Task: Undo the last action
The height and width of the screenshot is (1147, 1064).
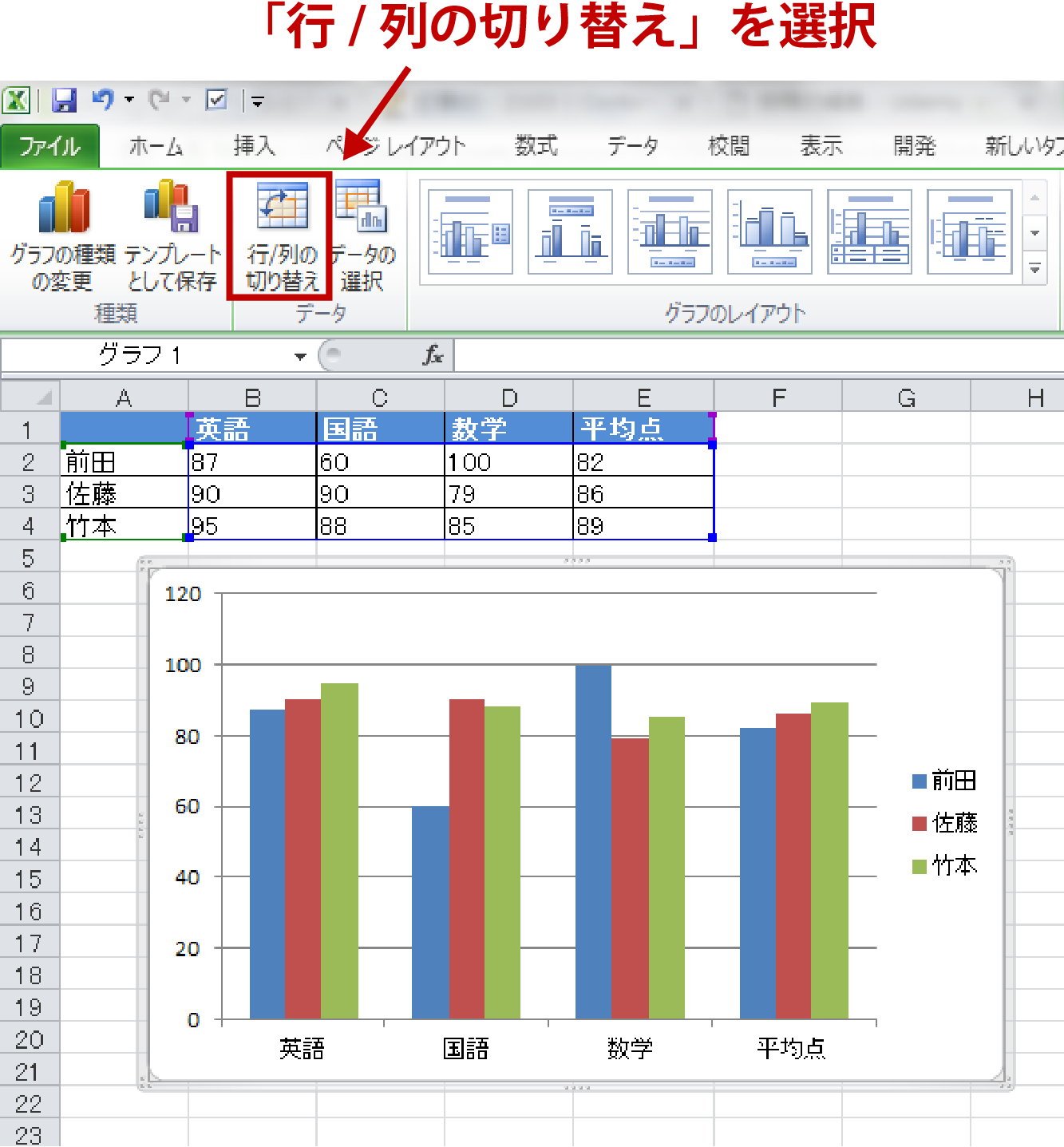Action: (103, 100)
